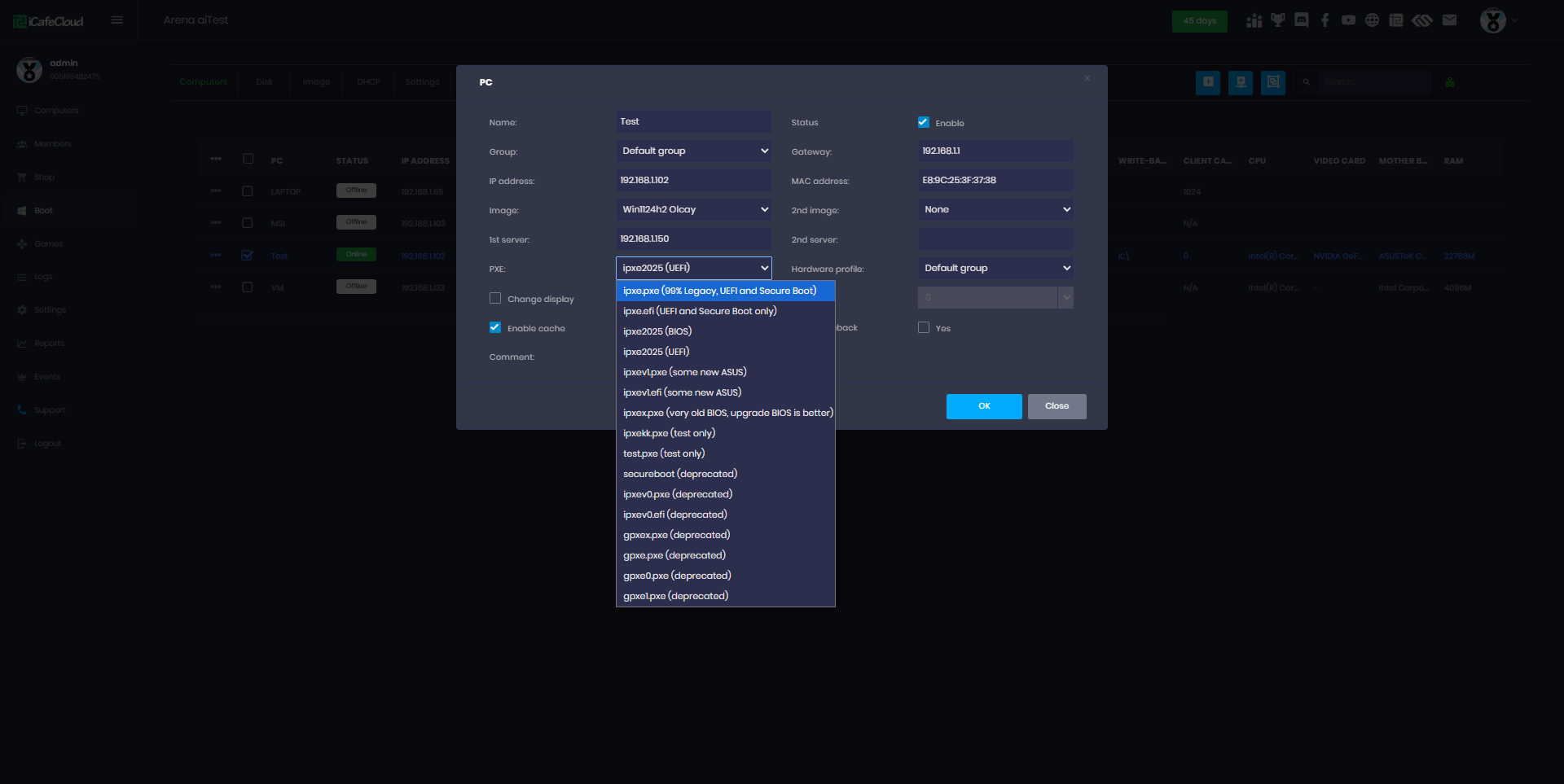Image resolution: width=1564 pixels, height=784 pixels.
Task: Check the Change display checkbox
Action: point(495,298)
